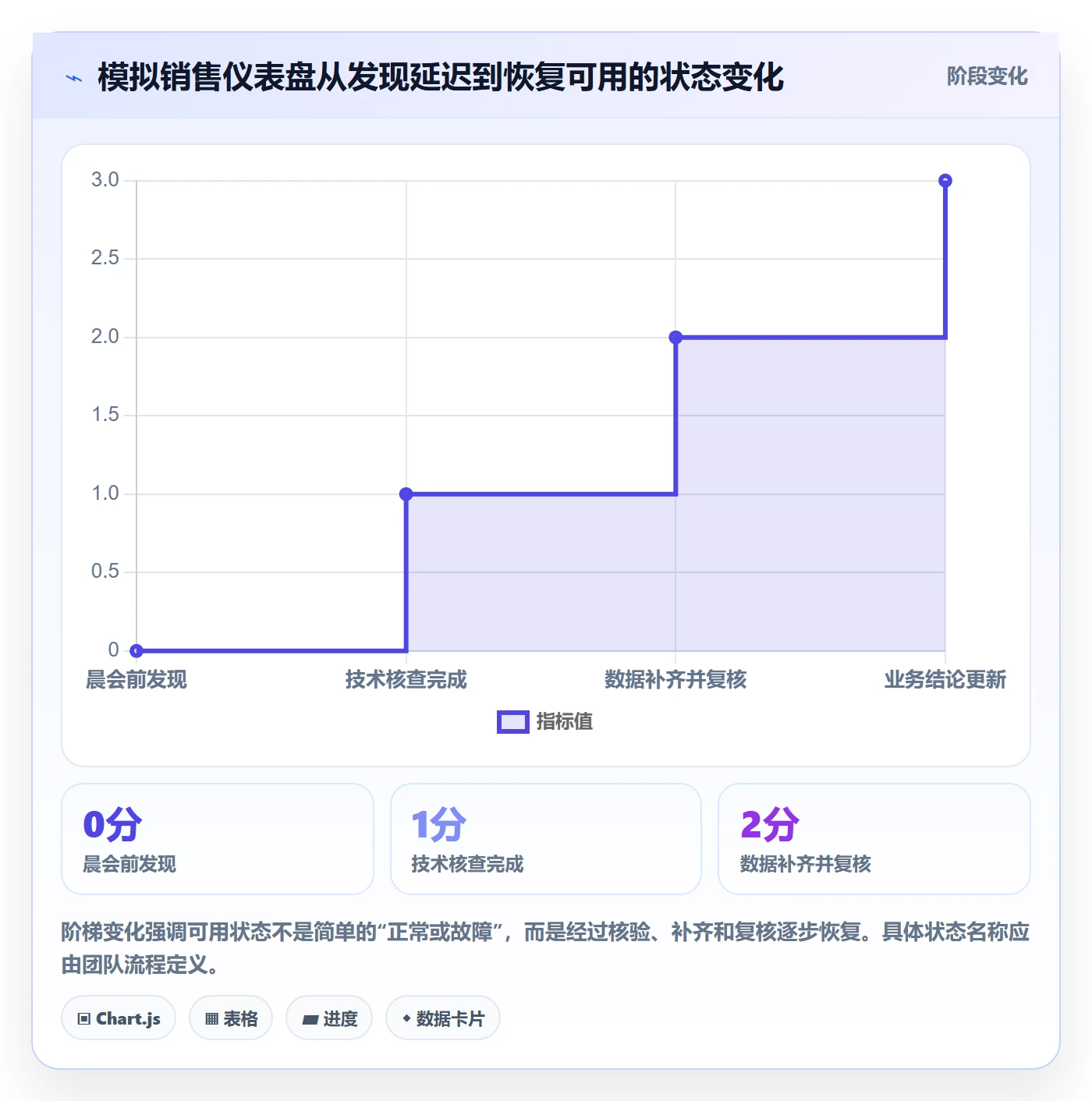Click y-axis value 2.0
Viewport: 1092px width, 1101px height.
point(105,337)
